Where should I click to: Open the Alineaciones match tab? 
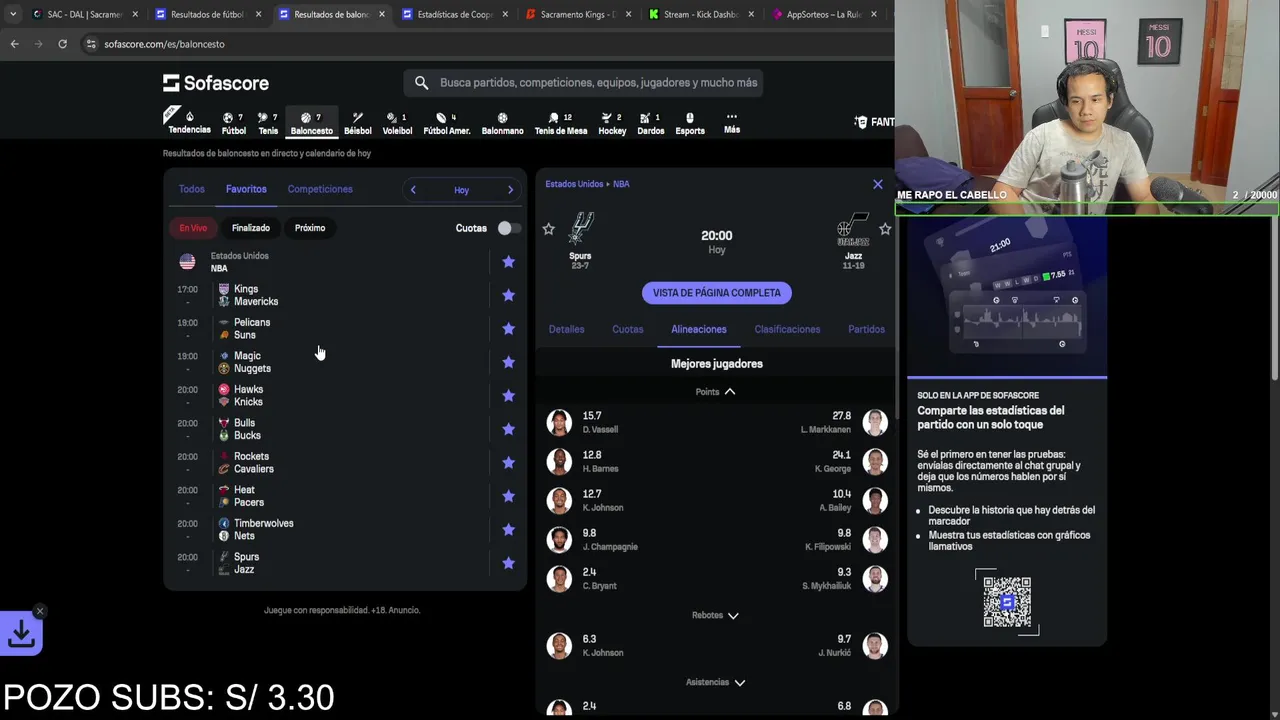(x=699, y=329)
